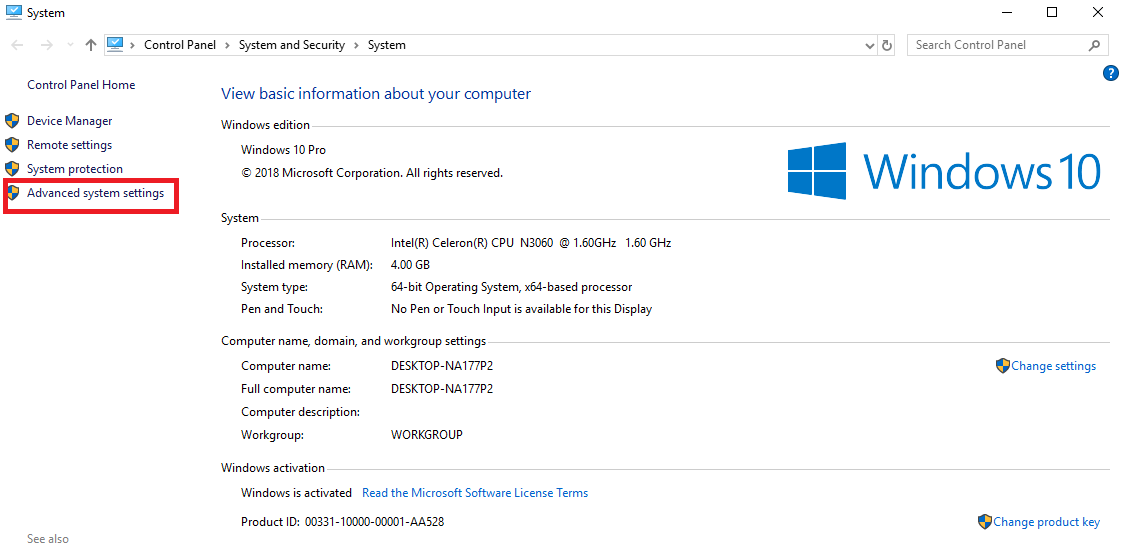The image size is (1121, 550).
Task: Maximize the System window
Action: (x=1052, y=12)
